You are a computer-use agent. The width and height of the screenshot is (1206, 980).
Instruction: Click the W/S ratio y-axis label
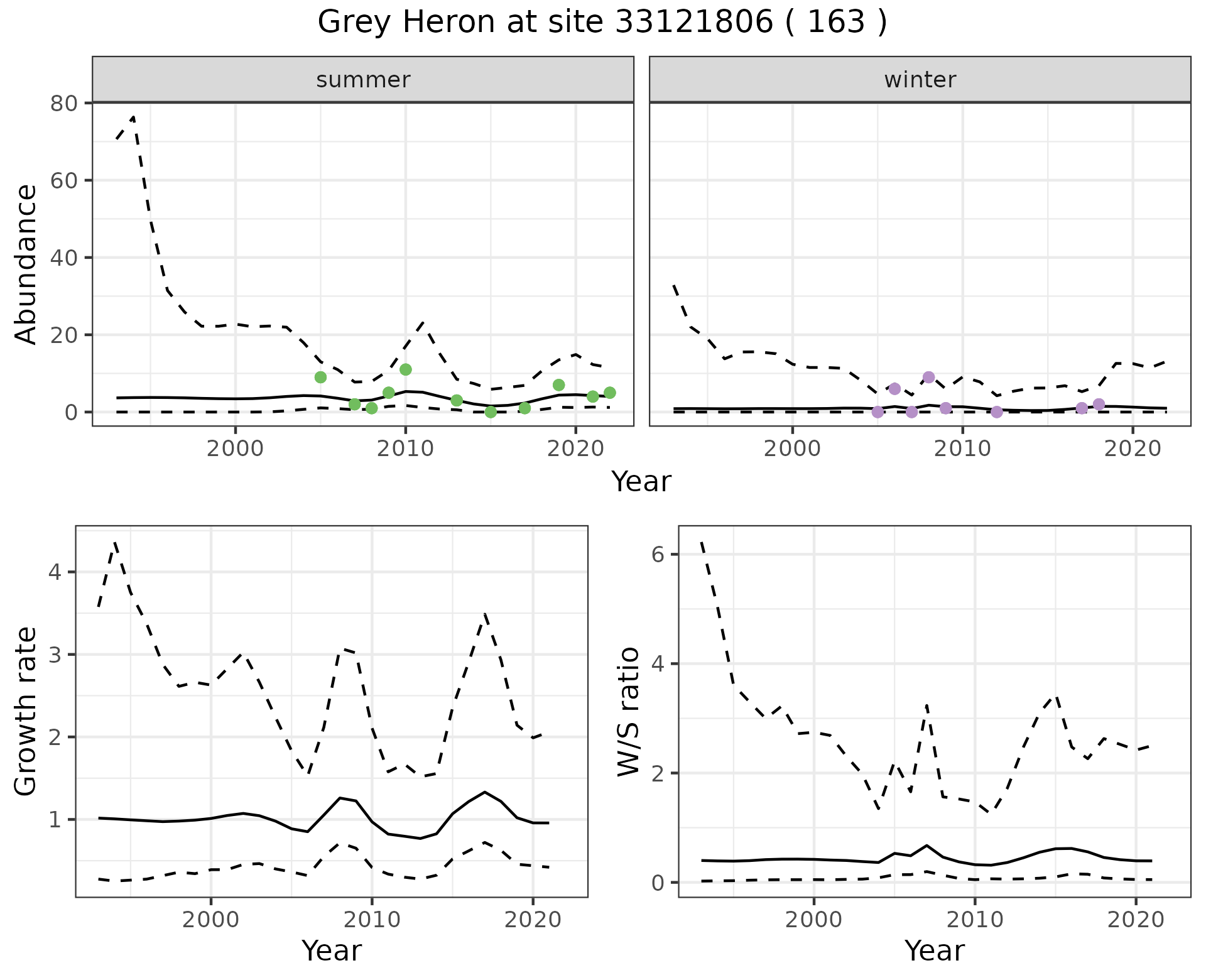click(628, 711)
